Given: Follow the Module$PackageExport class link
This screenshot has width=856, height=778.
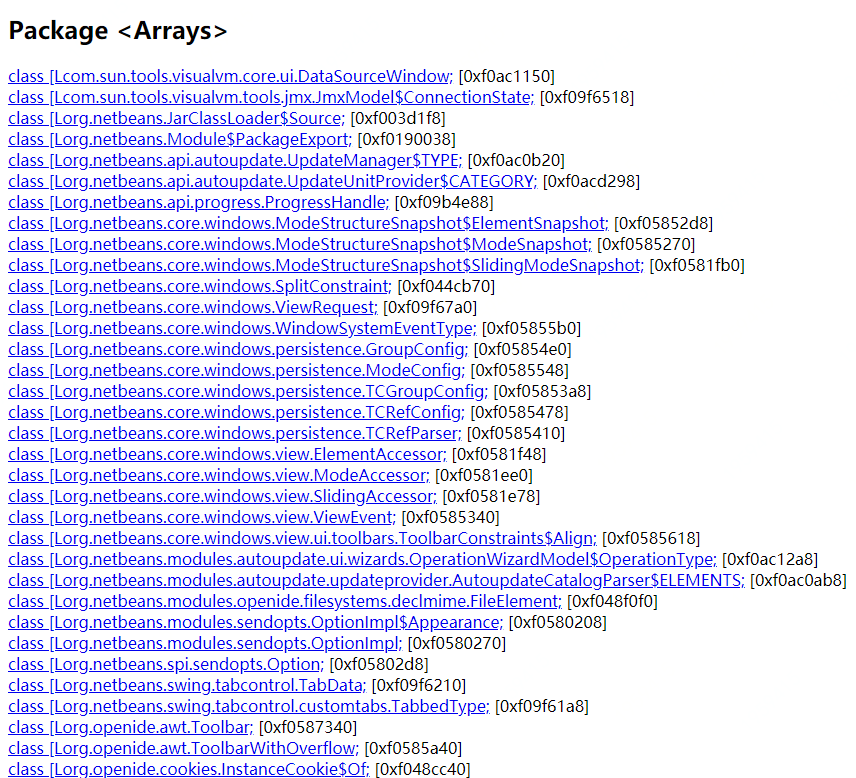Looking at the screenshot, I should coord(180,140).
